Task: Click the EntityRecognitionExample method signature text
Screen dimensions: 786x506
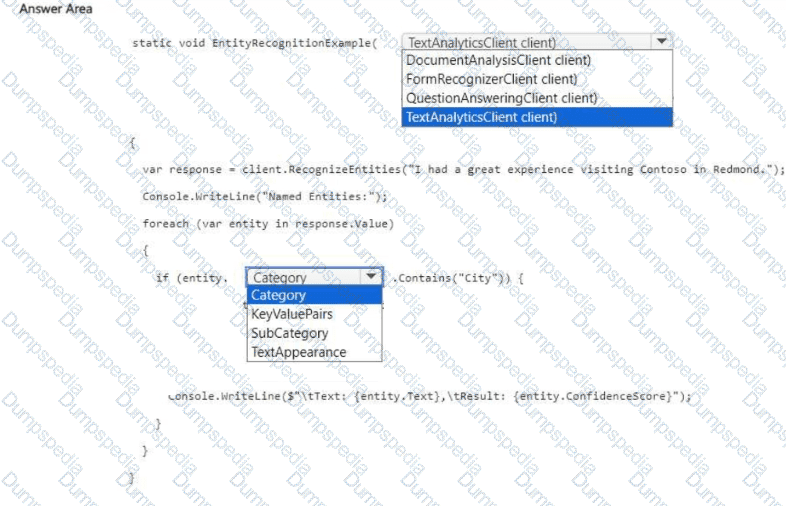Action: [x=254, y=43]
